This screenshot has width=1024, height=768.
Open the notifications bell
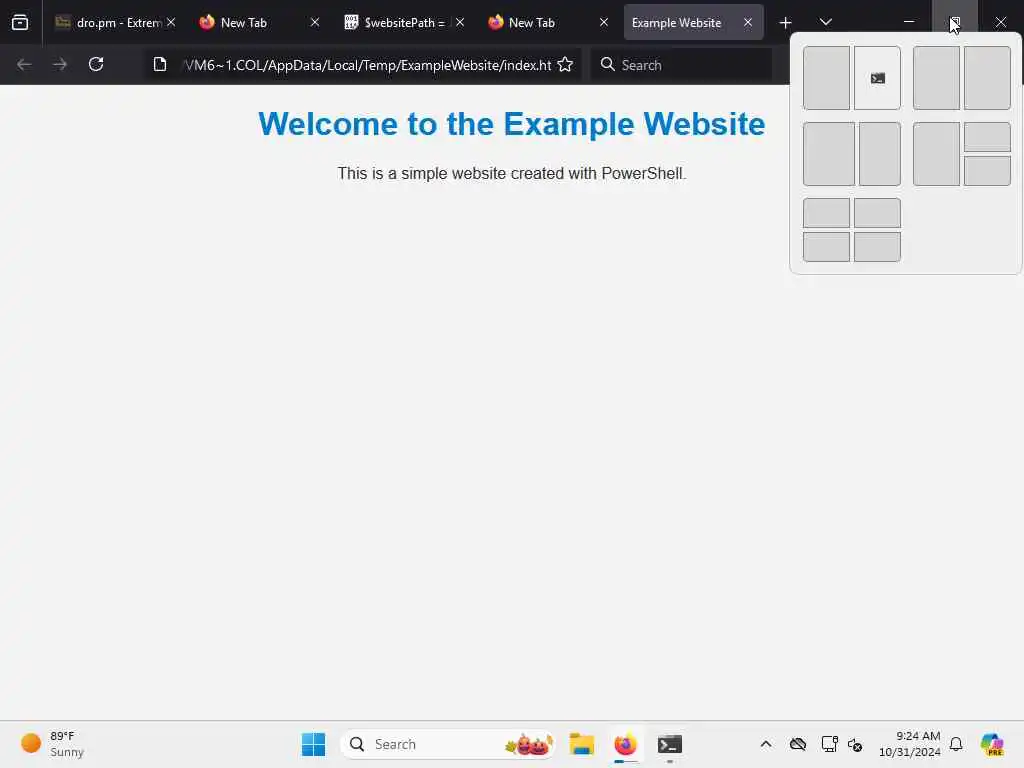click(x=956, y=744)
